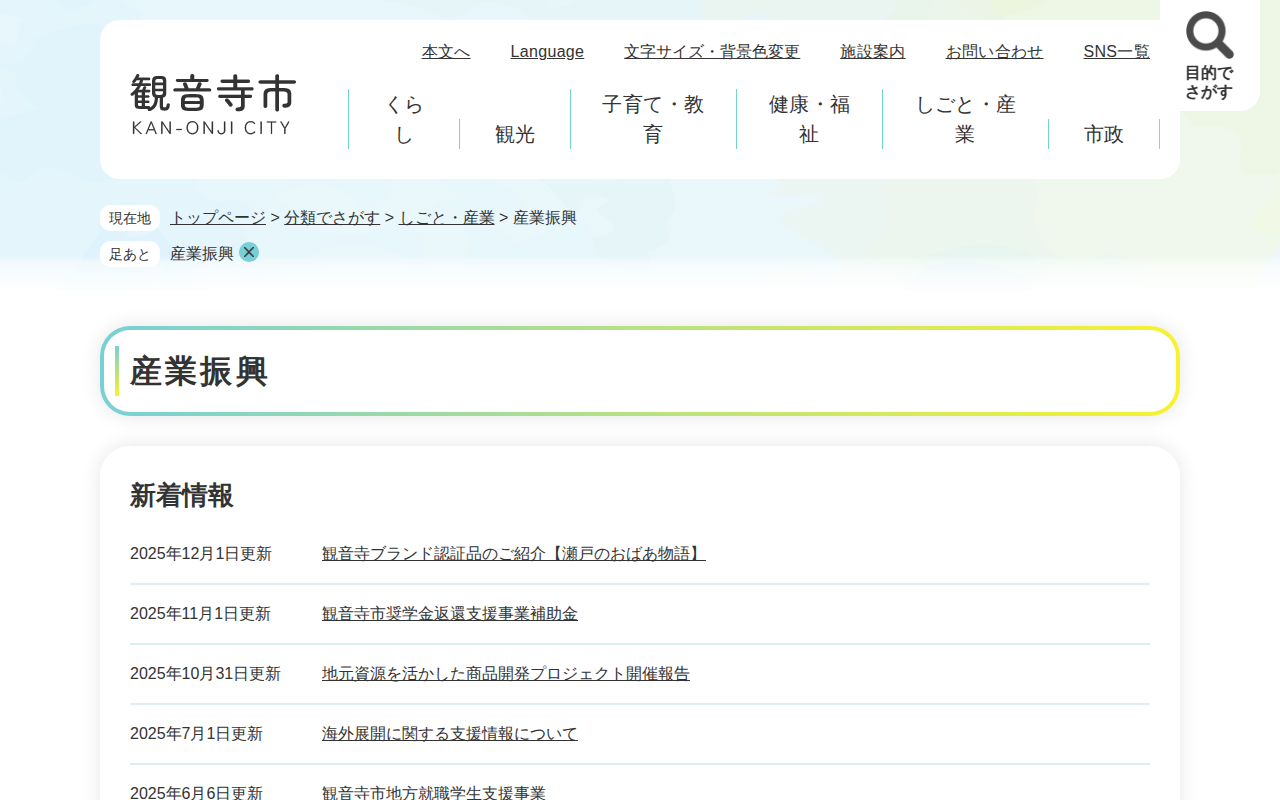Viewport: 1280px width, 800px height.
Task: Click 分類でさがす breadcrumb link
Action: point(332,218)
